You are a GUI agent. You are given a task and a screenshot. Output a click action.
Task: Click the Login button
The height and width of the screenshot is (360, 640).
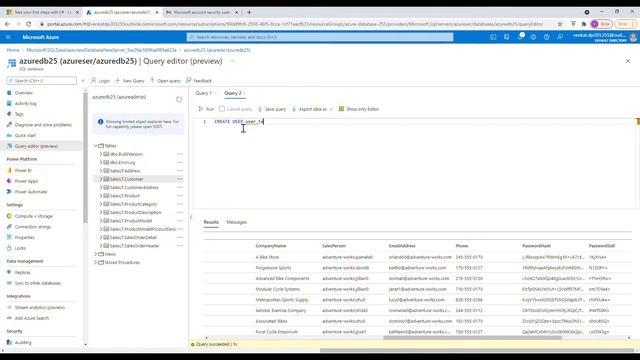[x=100, y=81]
